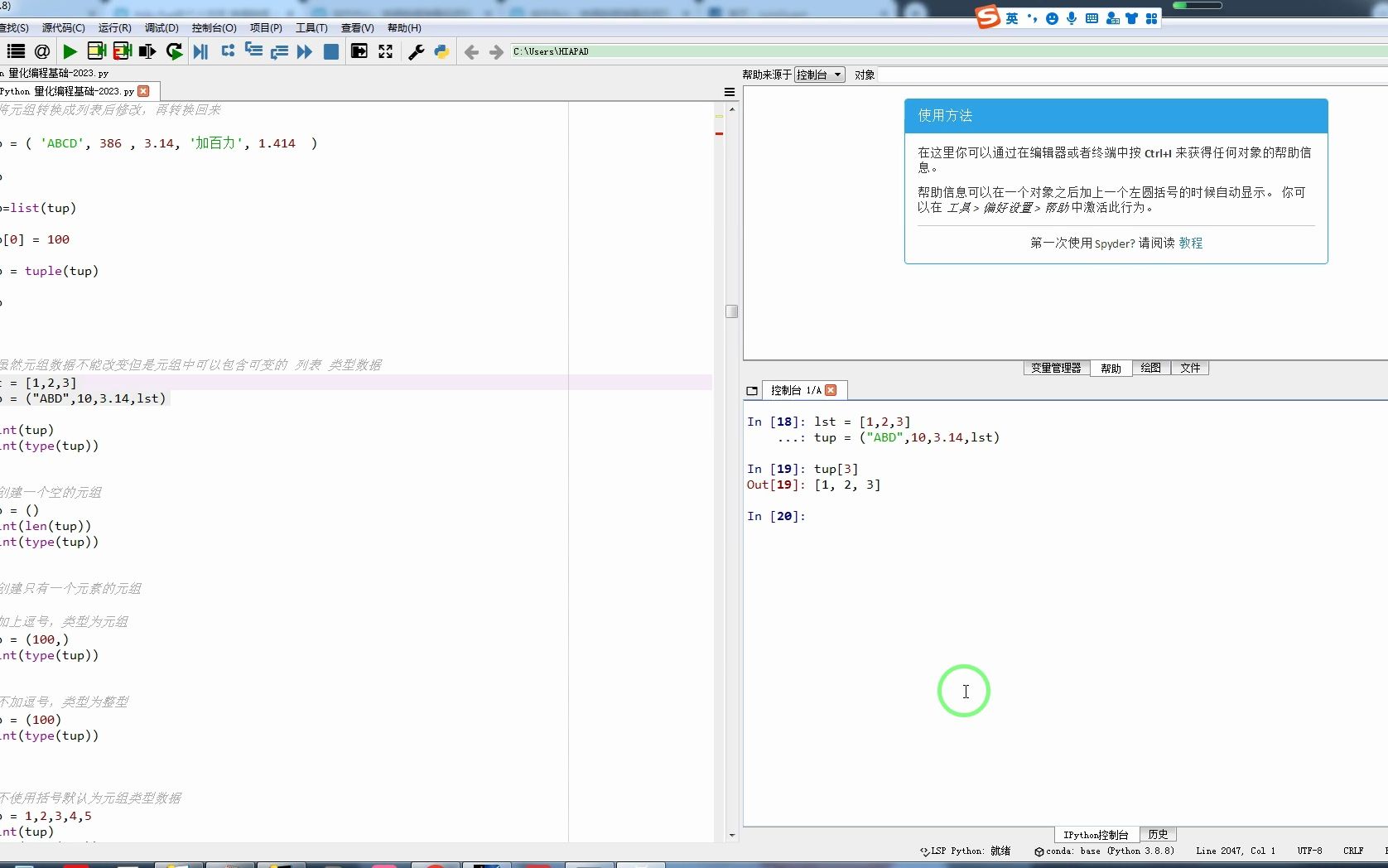
Task: Toggle Sogou Chinese/English mode 英
Action: 1012,18
